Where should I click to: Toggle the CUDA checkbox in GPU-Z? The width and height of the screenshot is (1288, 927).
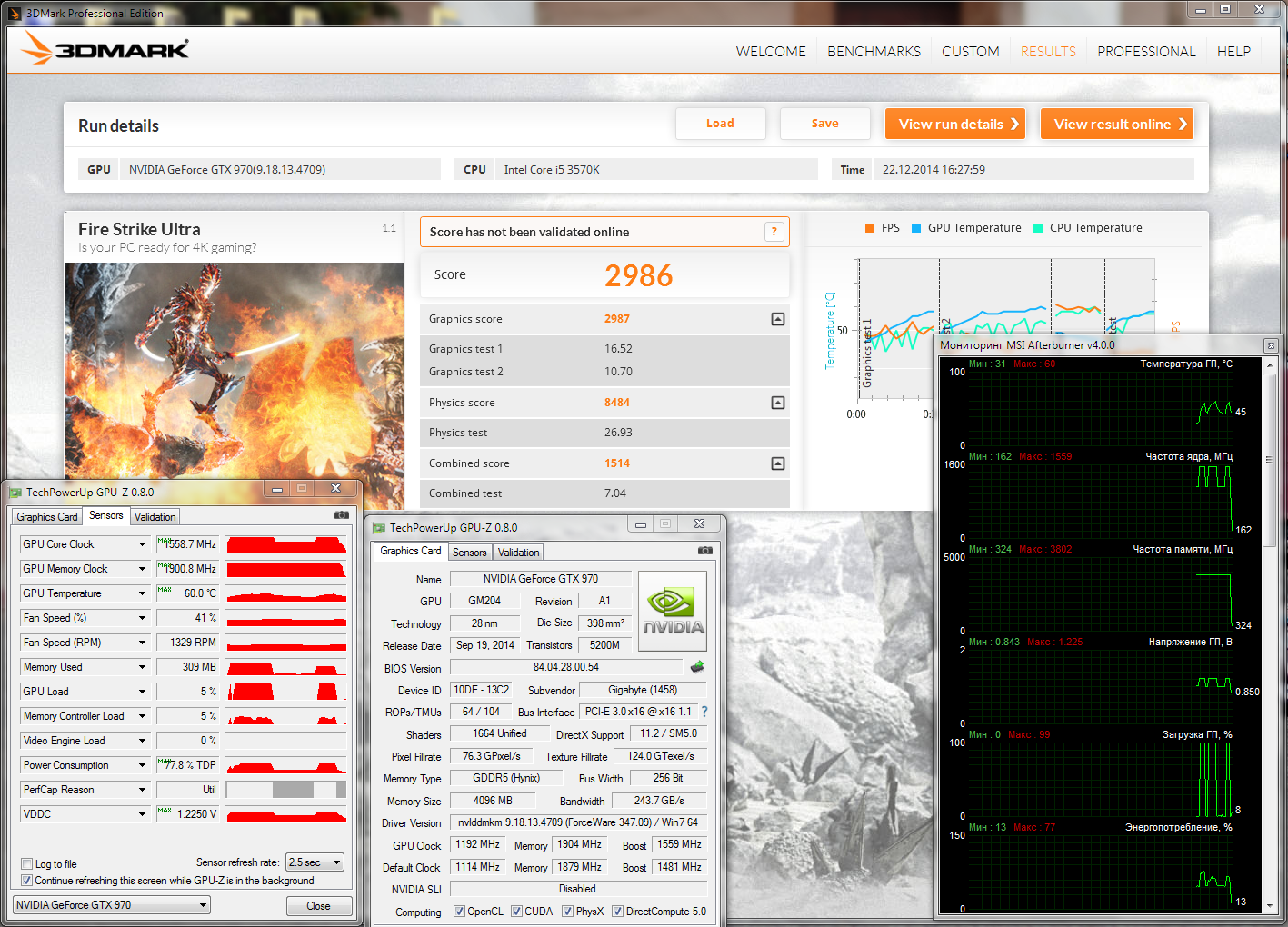pos(516,912)
